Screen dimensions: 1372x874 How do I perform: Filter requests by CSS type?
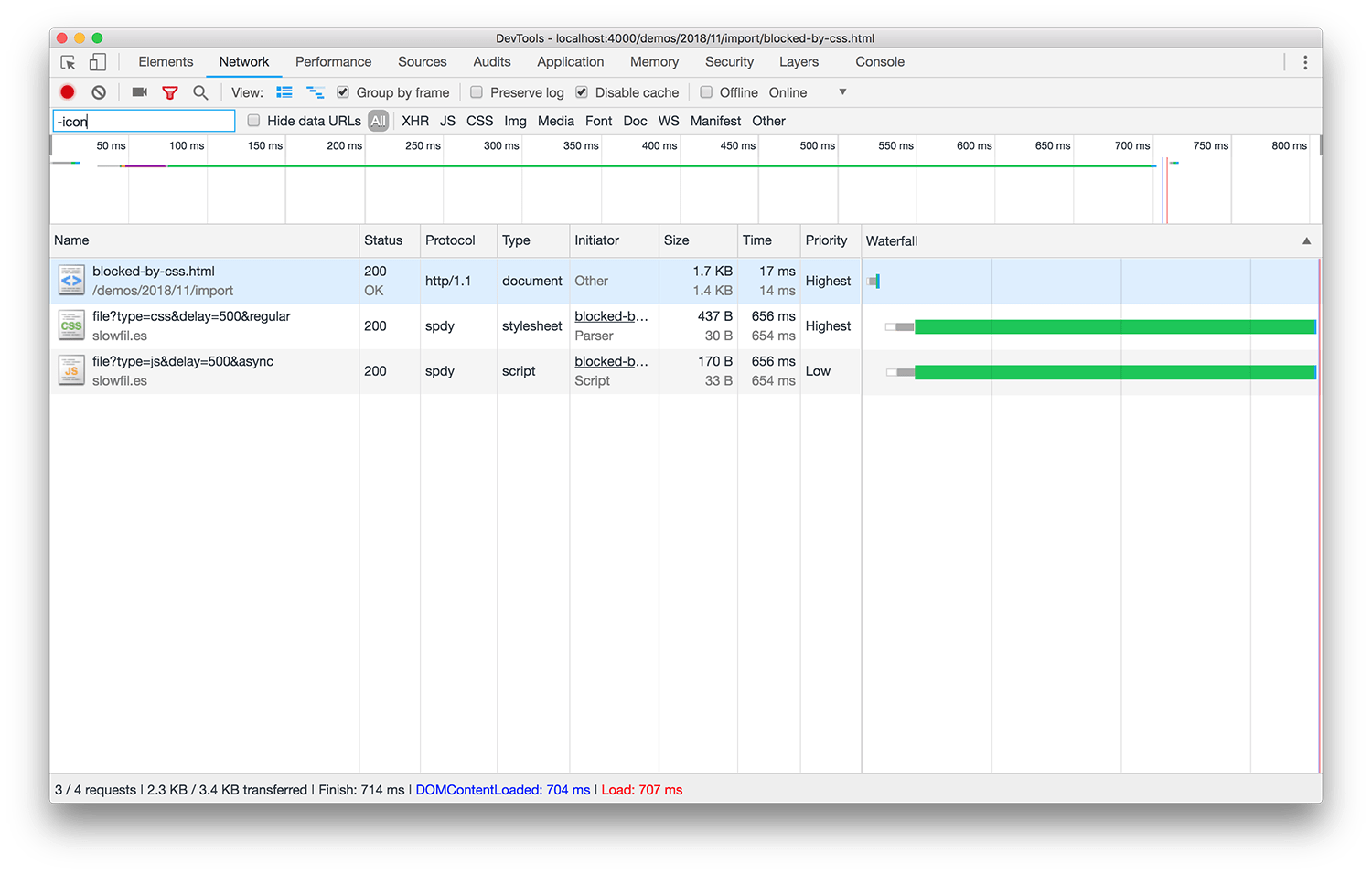coord(479,121)
